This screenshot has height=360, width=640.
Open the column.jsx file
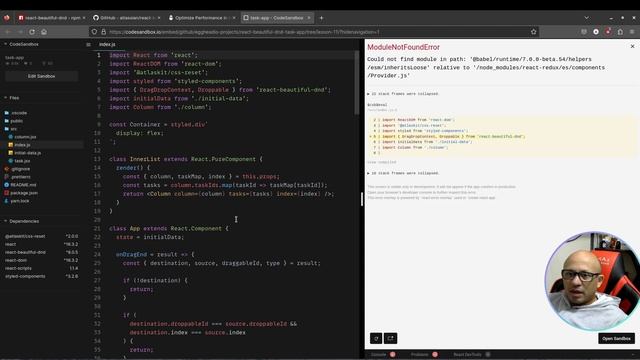(x=25, y=137)
